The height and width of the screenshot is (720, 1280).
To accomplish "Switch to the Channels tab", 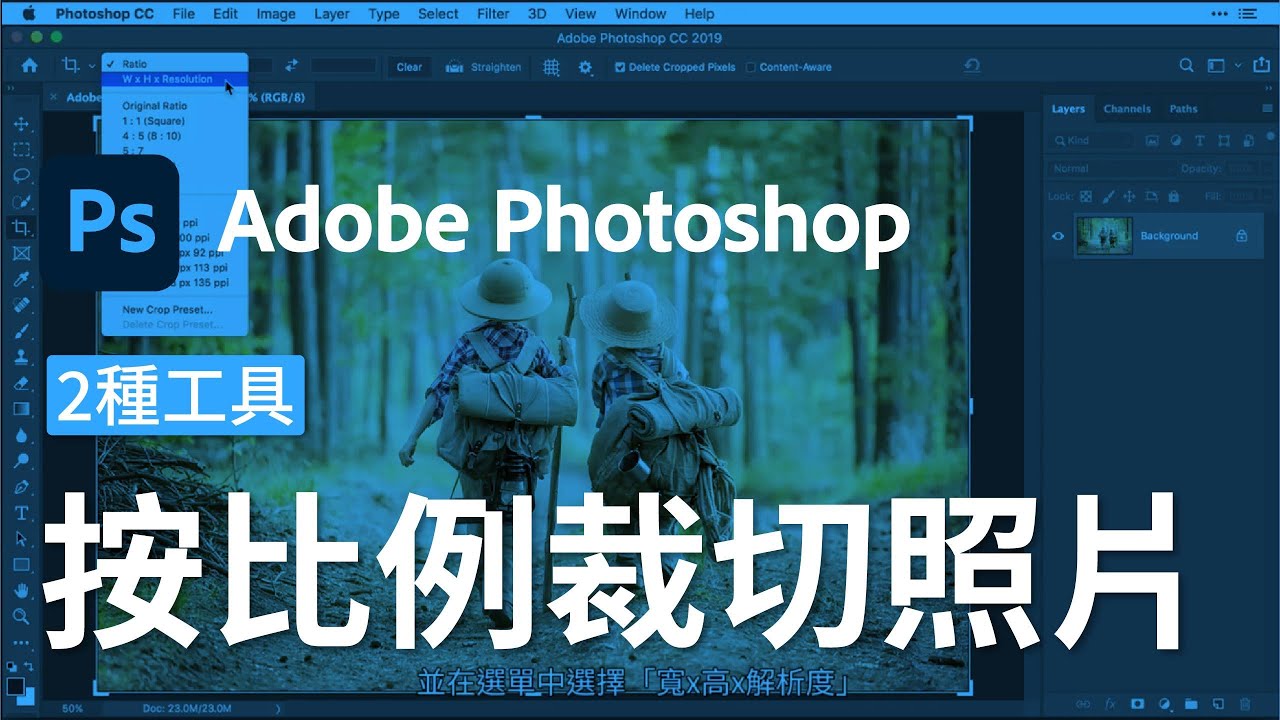I will point(1127,109).
